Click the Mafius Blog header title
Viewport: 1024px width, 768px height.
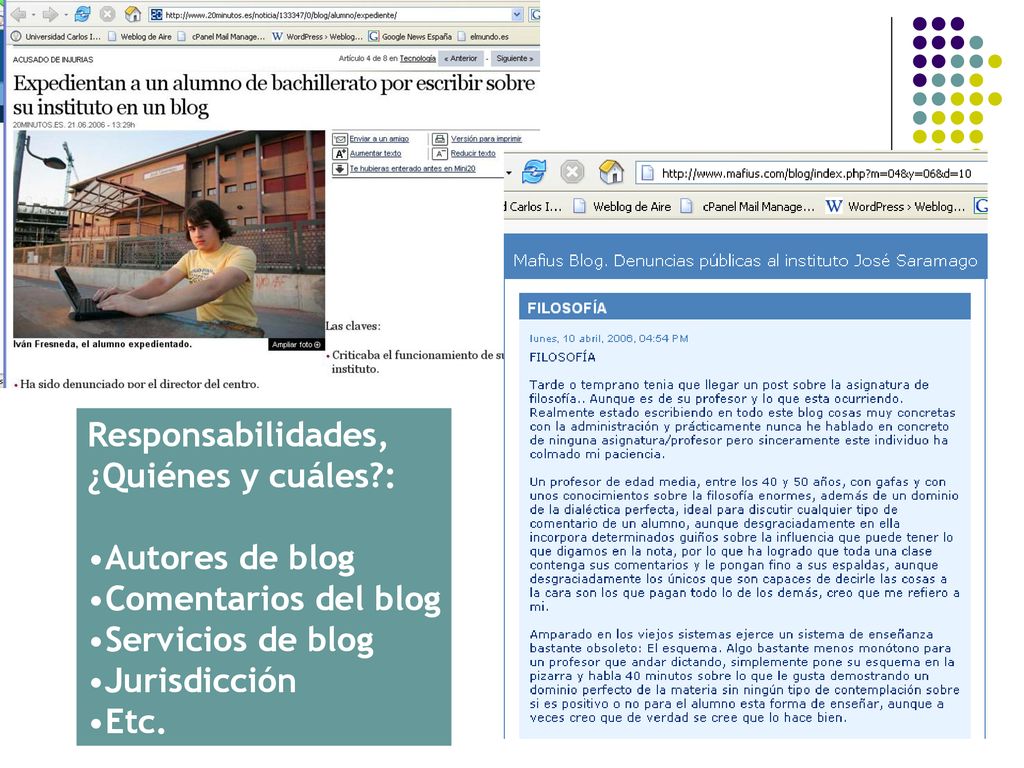point(745,261)
